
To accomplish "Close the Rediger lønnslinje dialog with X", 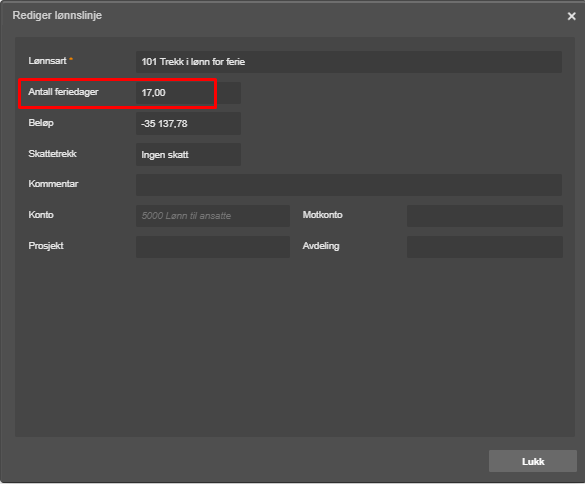I will coord(571,16).
